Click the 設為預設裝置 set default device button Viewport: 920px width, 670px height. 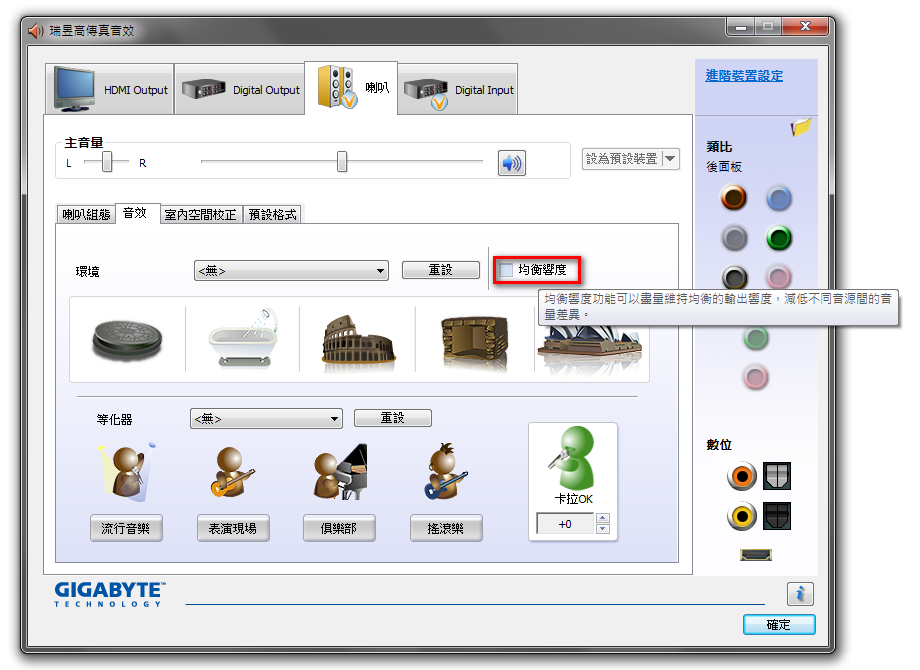coord(622,159)
